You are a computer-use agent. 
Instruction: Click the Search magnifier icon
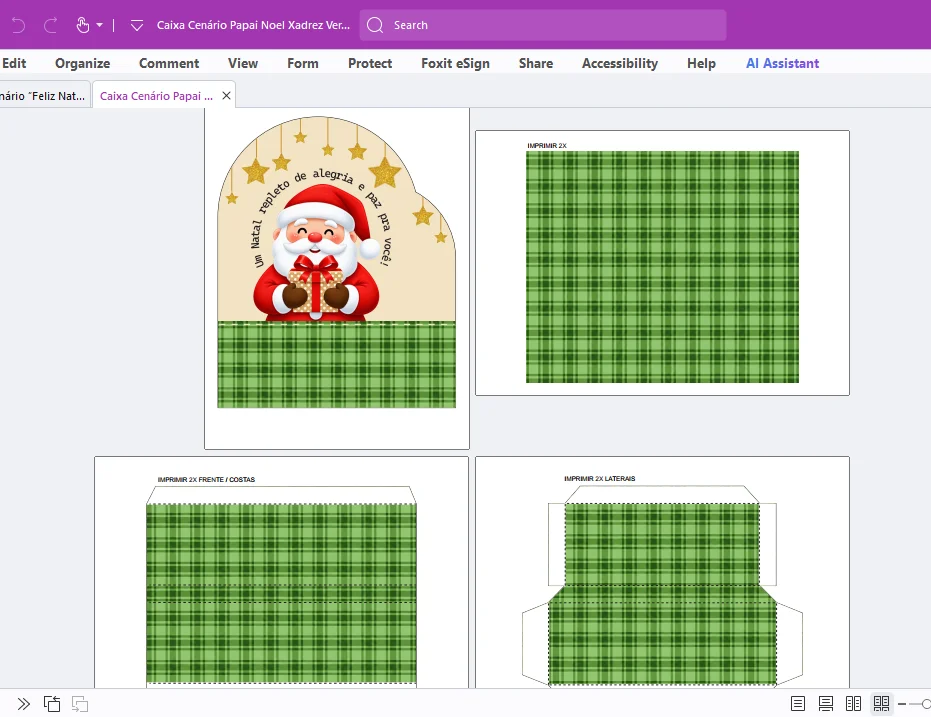point(375,25)
